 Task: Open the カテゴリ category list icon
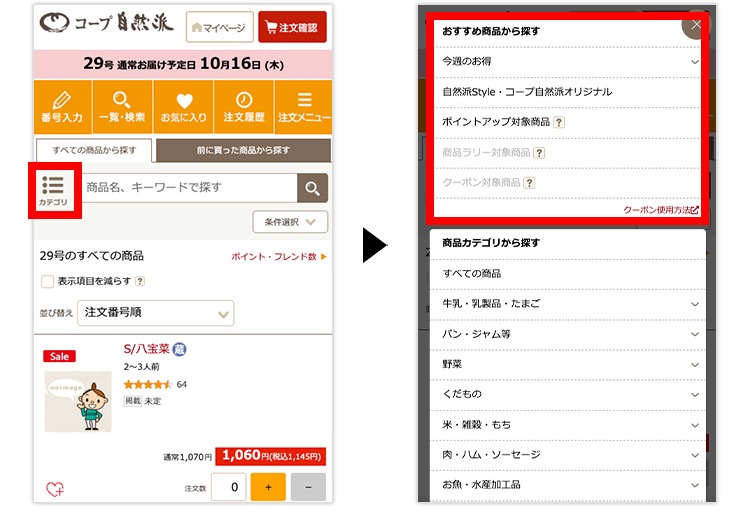pos(54,189)
